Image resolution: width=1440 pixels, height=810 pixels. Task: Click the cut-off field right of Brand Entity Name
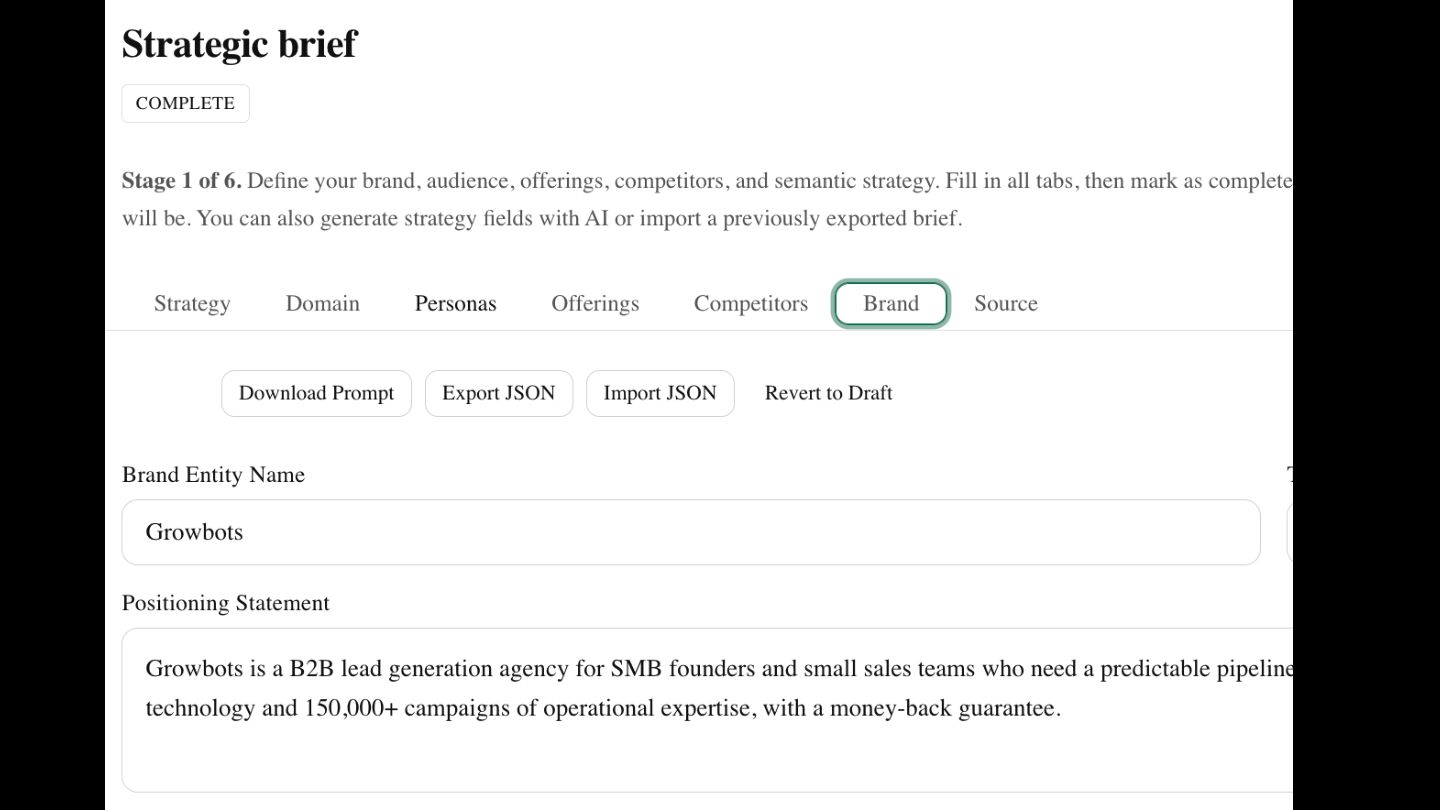tap(1289, 532)
